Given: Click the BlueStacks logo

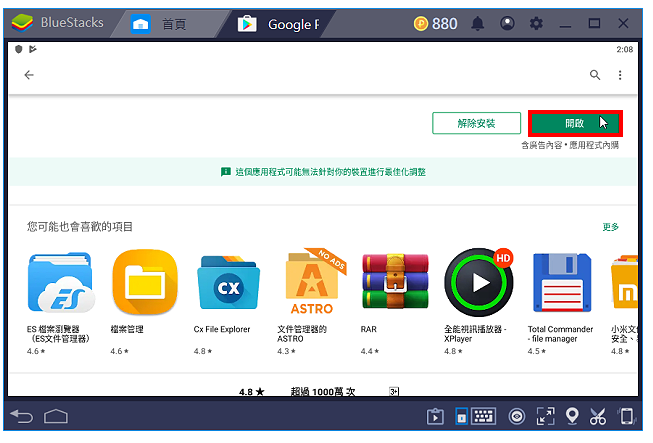Looking at the screenshot, I should (22, 22).
